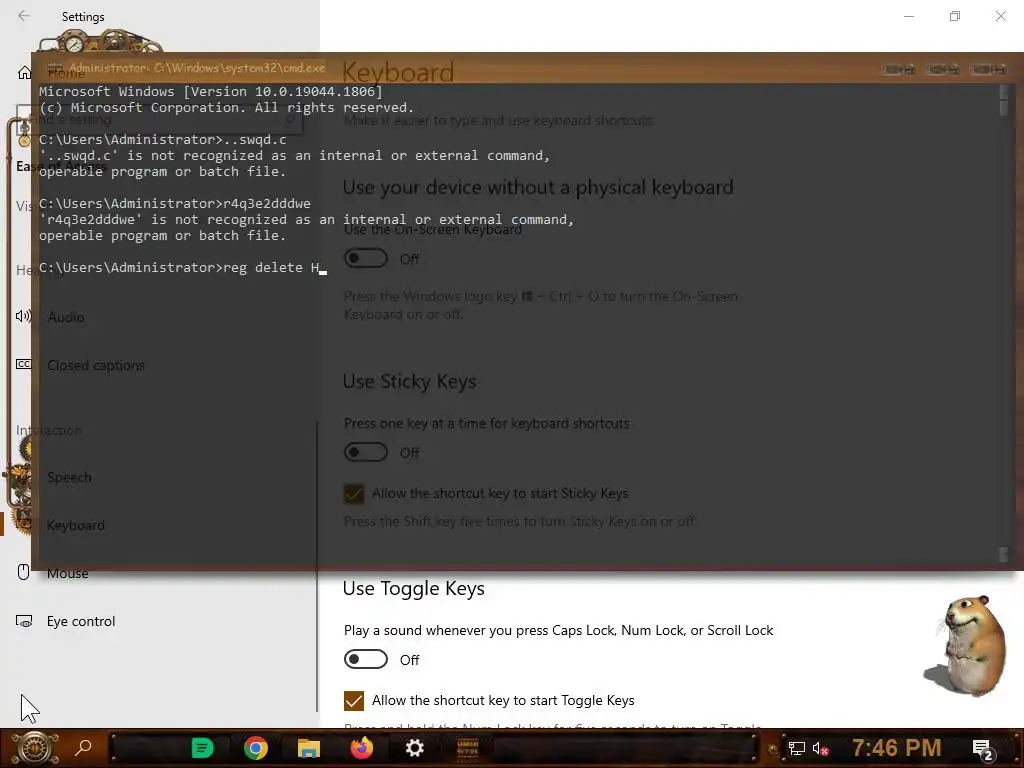Image resolution: width=1024 pixels, height=768 pixels.
Task: Click the '..swqd.c' typed command
Action: pyautogui.click(x=255, y=140)
